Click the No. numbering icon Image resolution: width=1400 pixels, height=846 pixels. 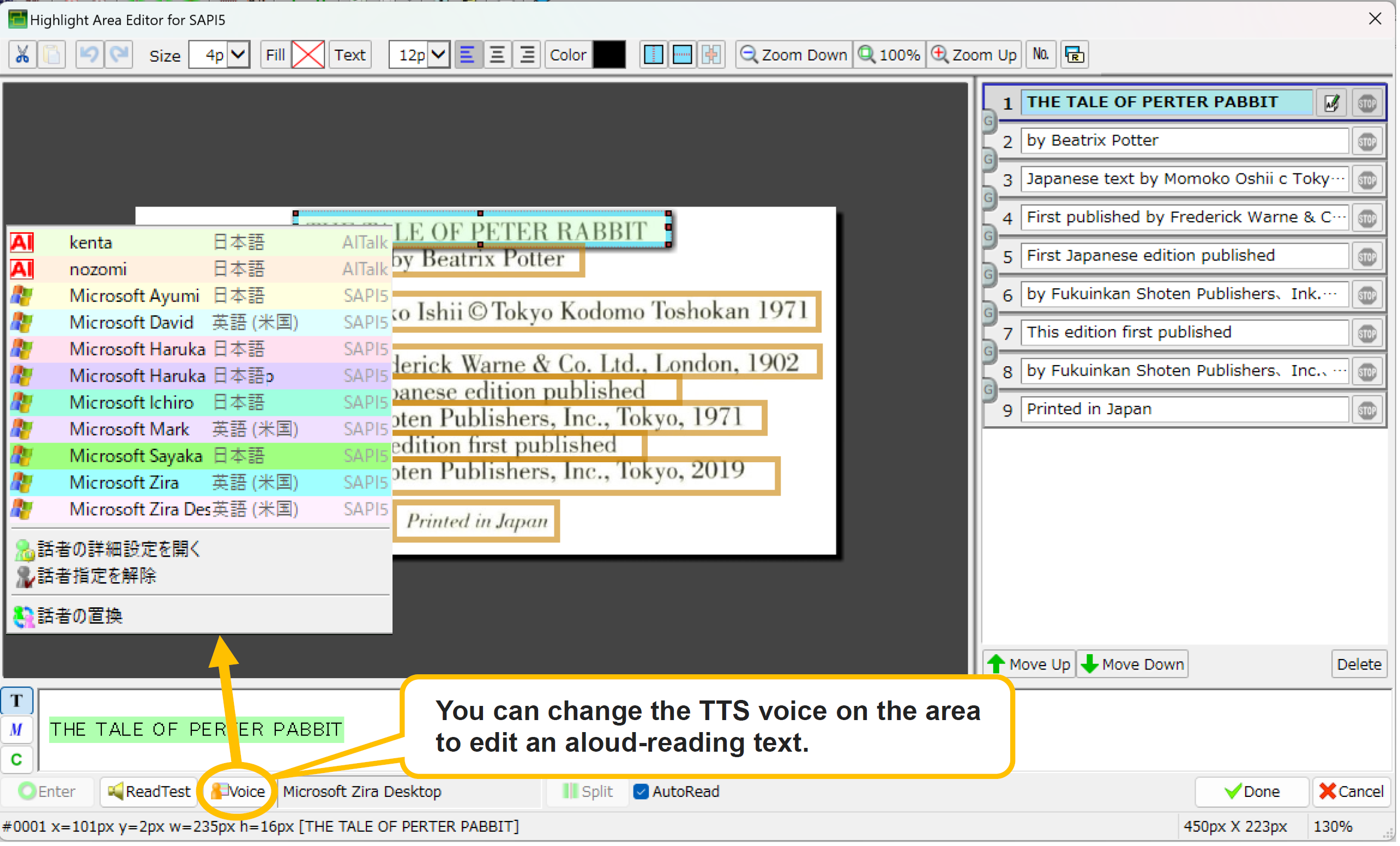(1041, 55)
